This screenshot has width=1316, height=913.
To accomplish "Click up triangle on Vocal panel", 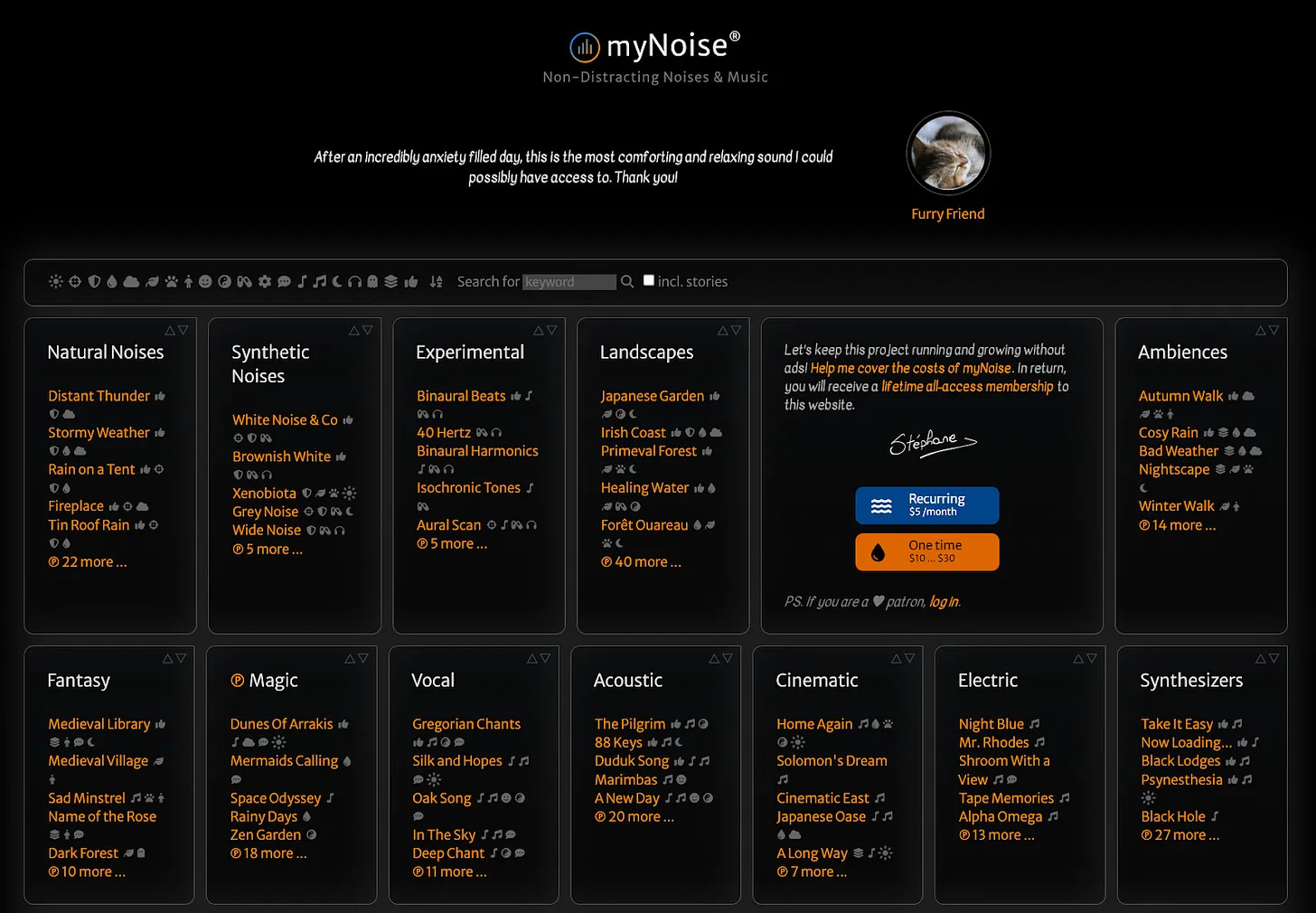I will coord(532,659).
